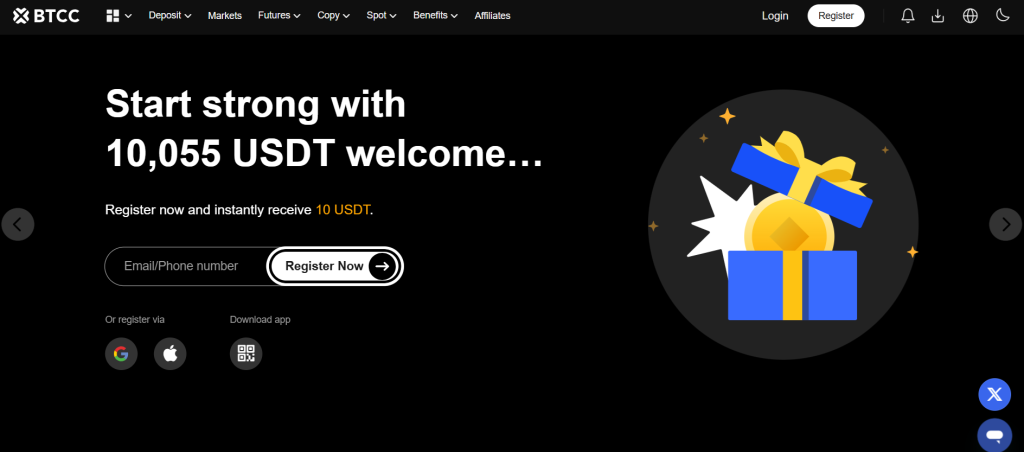Image resolution: width=1024 pixels, height=452 pixels.
Task: Go to previous banner slide
Action: tap(18, 225)
